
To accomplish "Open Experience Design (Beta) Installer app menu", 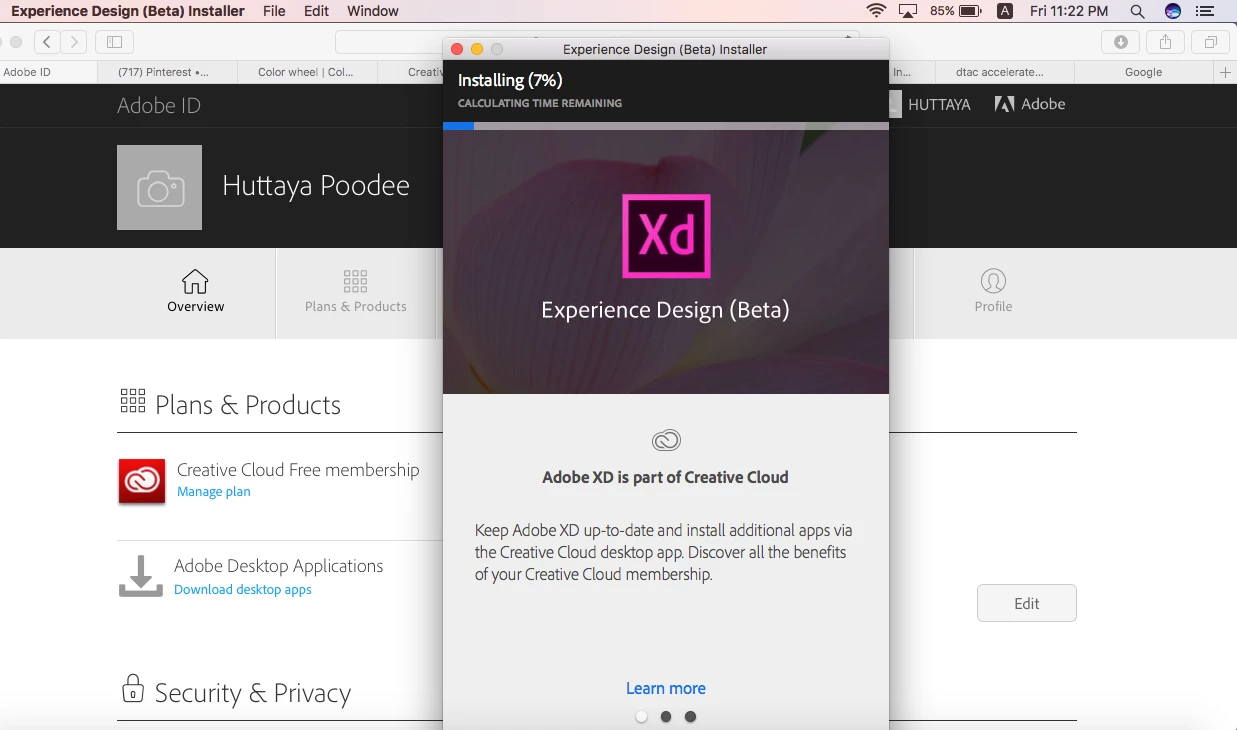I will [x=127, y=11].
